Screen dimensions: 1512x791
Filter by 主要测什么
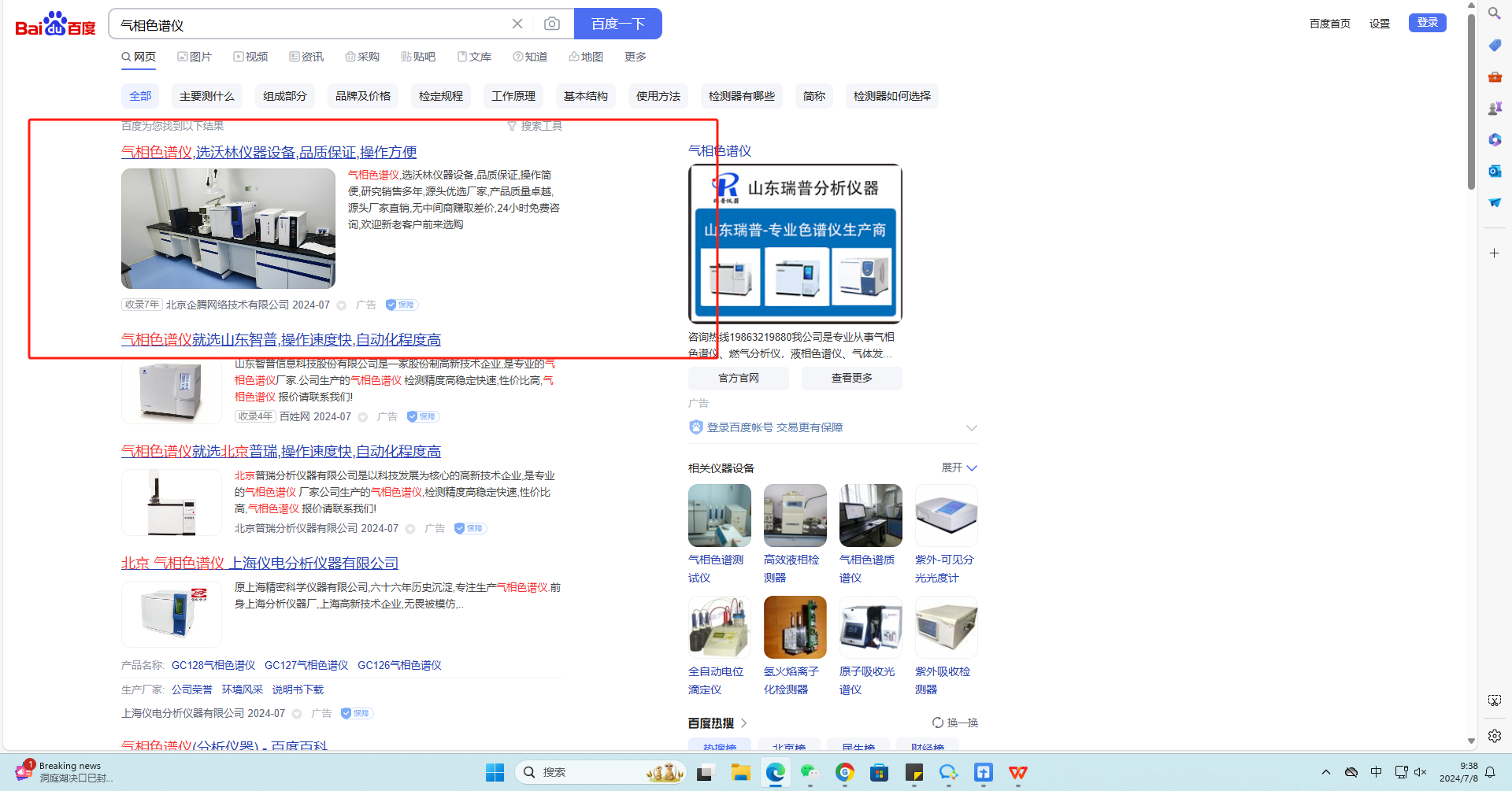207,96
